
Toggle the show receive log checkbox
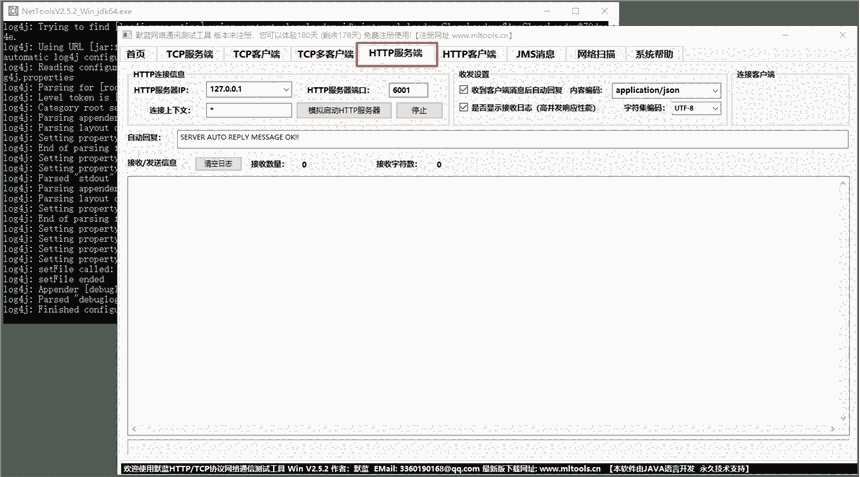[463, 107]
